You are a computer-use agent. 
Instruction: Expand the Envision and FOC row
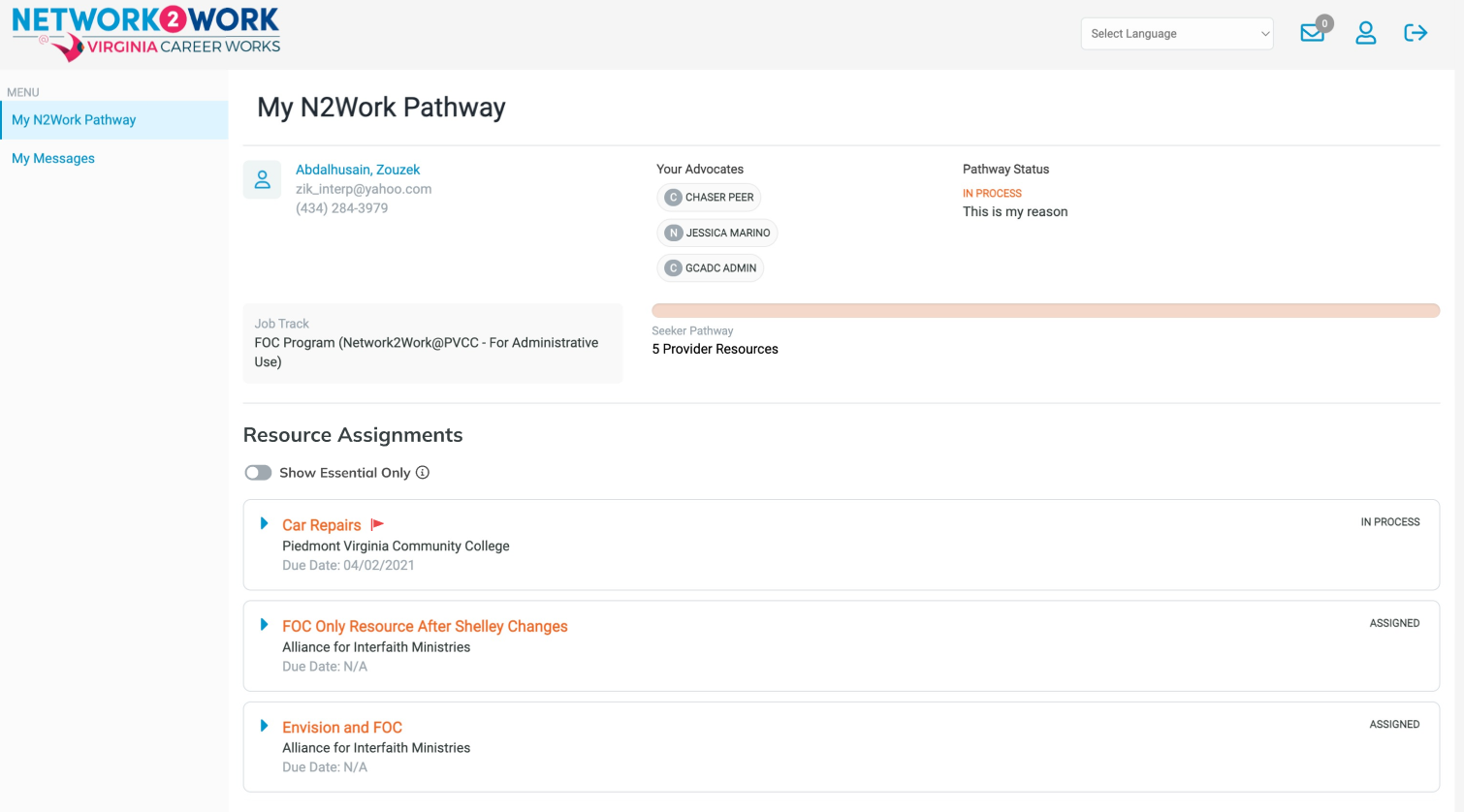click(x=264, y=726)
